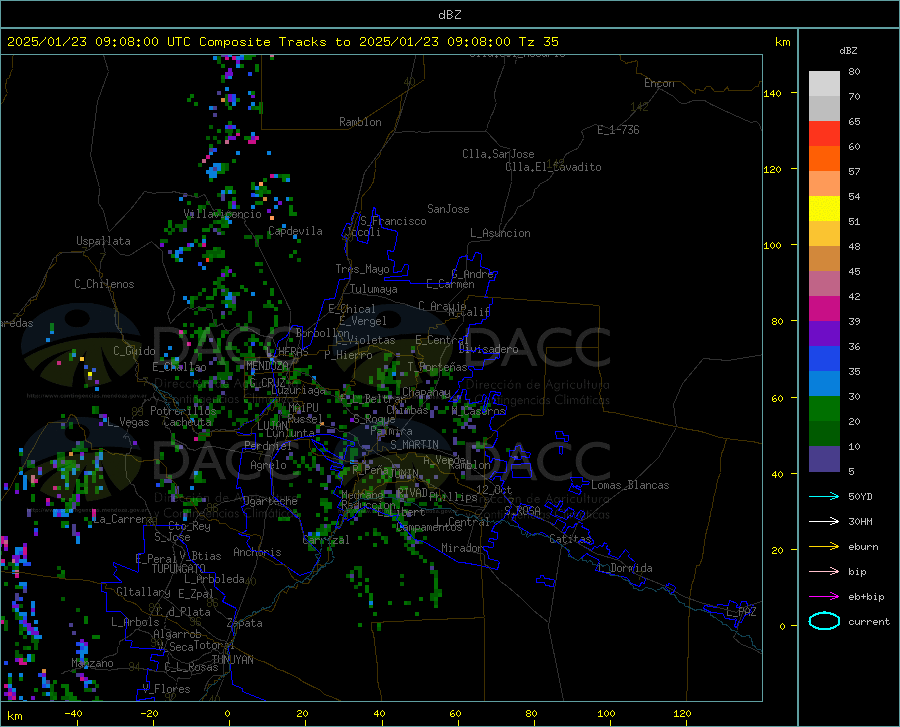Image resolution: width=900 pixels, height=727 pixels.
Task: Click the MENDOZA city label
Action: click(x=267, y=366)
